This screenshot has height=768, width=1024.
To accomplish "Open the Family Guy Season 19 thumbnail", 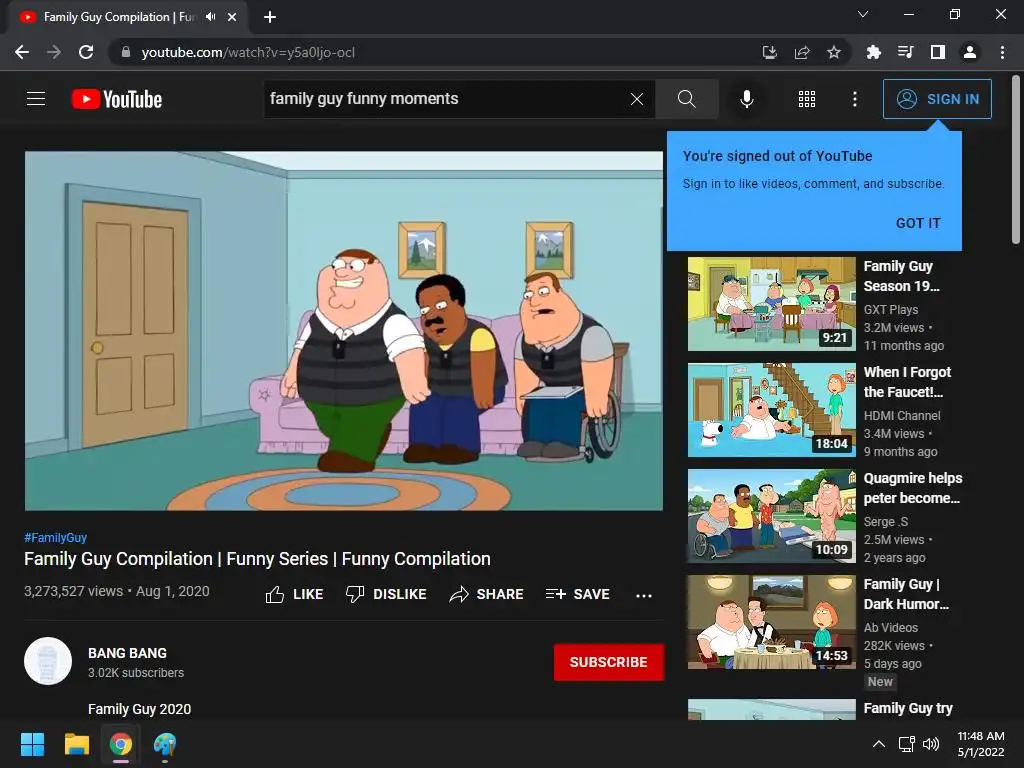I will click(x=771, y=304).
